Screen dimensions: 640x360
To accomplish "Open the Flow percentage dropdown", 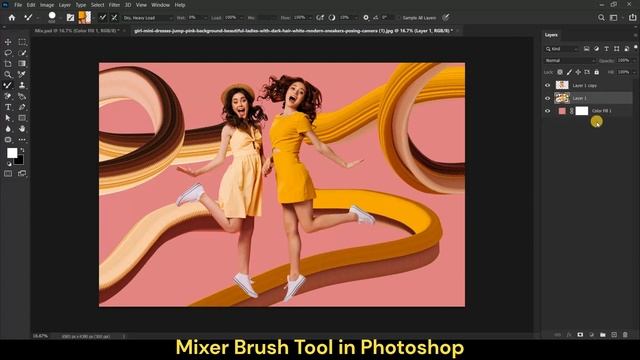I will point(310,18).
